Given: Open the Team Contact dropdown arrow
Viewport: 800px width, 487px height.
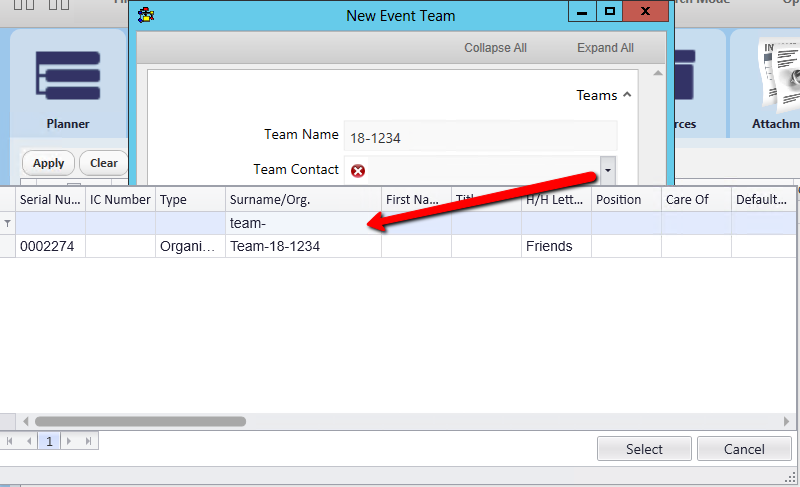Looking at the screenshot, I should point(607,171).
